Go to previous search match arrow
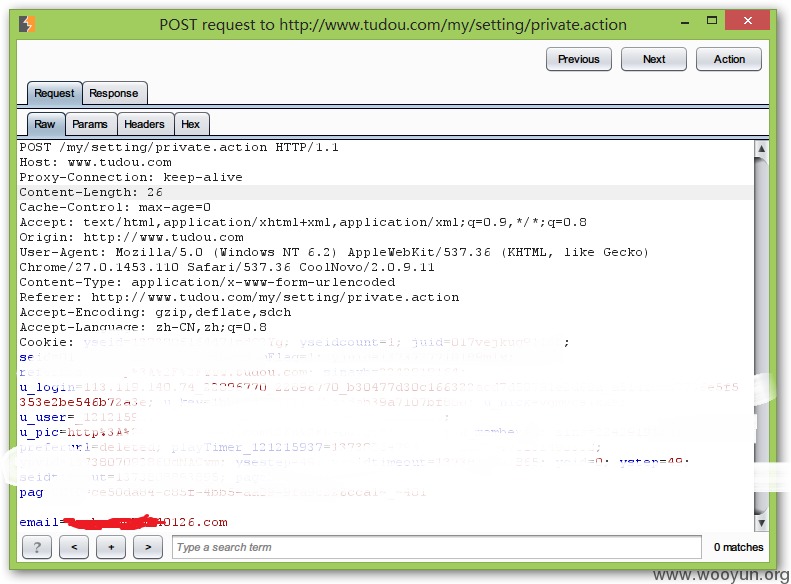 click(74, 547)
